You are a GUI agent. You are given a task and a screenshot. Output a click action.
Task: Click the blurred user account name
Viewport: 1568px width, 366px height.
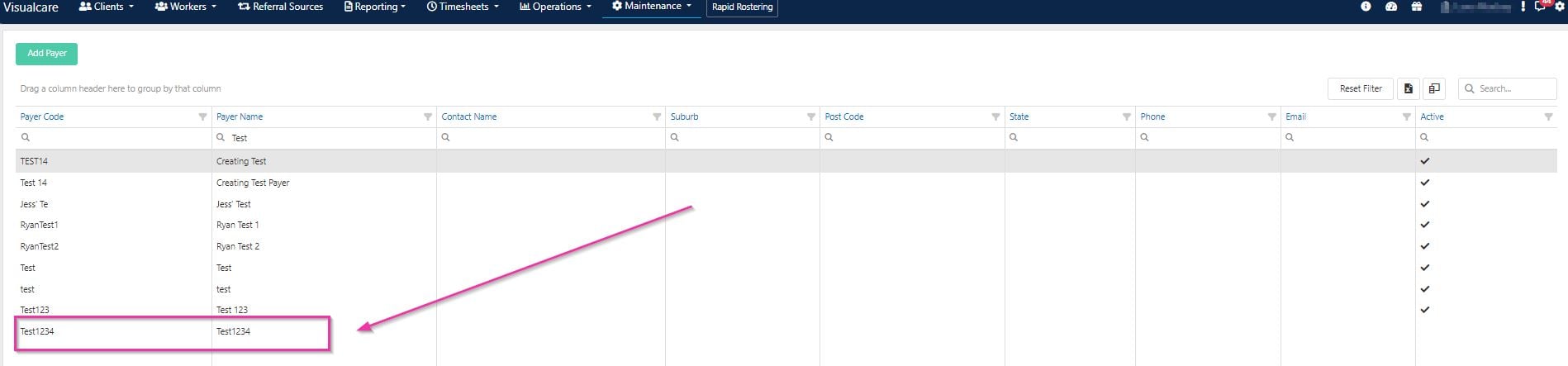[x=1478, y=7]
